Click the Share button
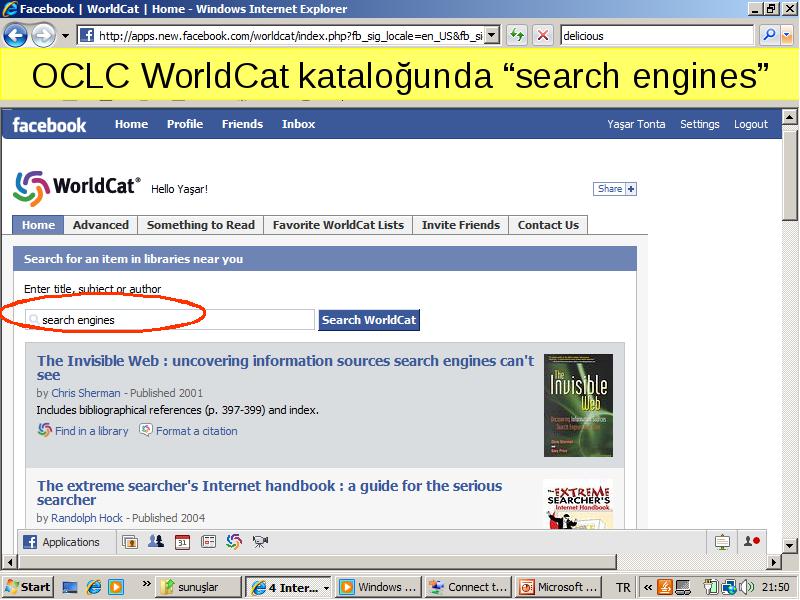 615,189
